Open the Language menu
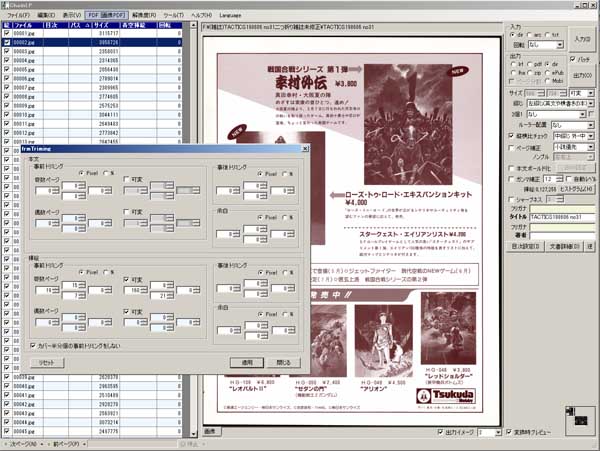This screenshot has height=451, width=600. (x=230, y=15)
